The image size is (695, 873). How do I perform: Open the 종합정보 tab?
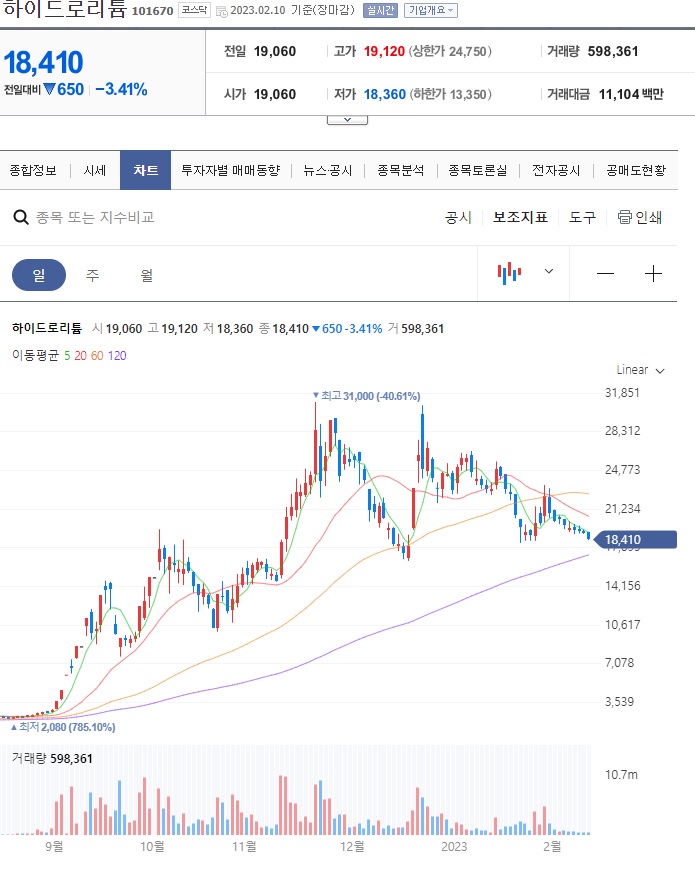pyautogui.click(x=33, y=170)
